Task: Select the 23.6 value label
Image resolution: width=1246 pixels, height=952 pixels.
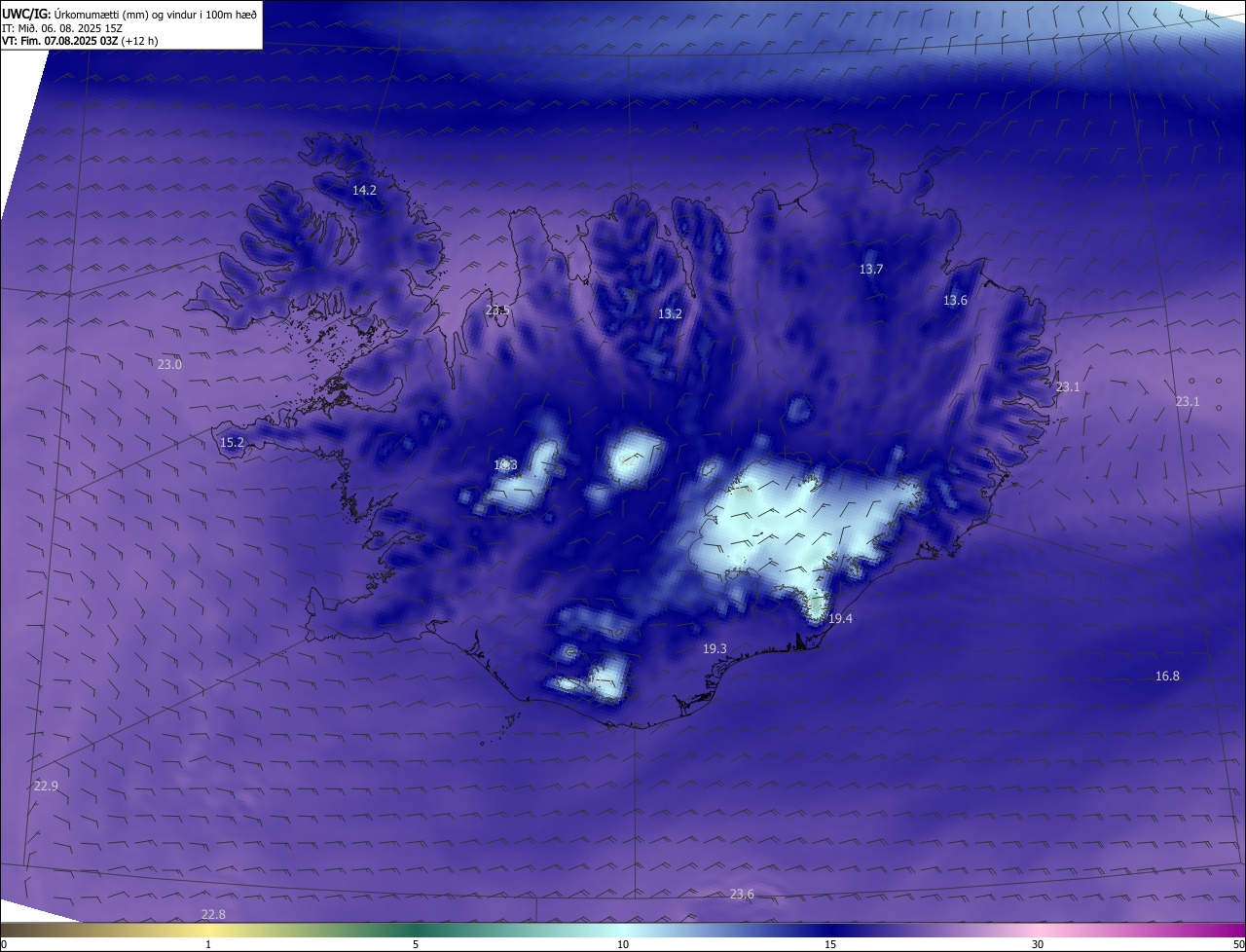Action: click(x=742, y=895)
